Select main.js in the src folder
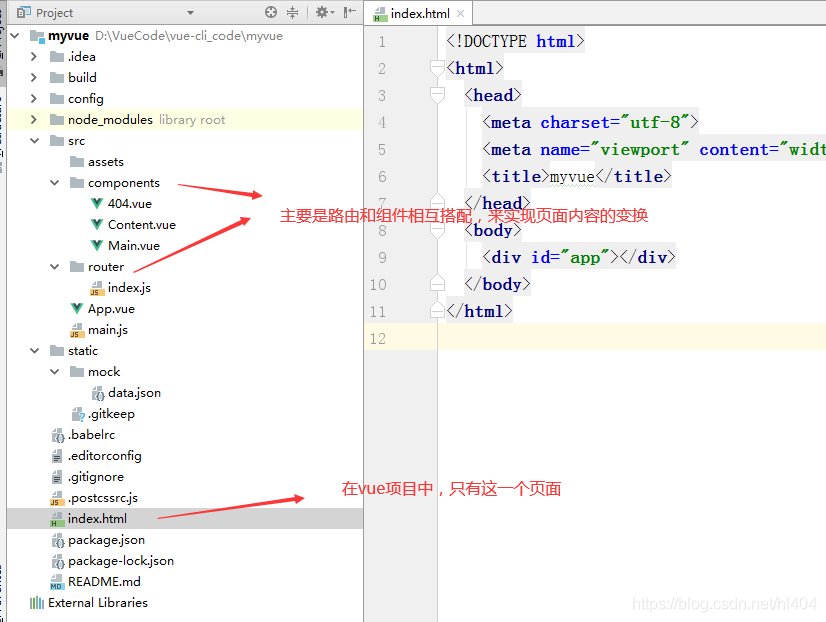Image resolution: width=826 pixels, height=622 pixels. 107,330
